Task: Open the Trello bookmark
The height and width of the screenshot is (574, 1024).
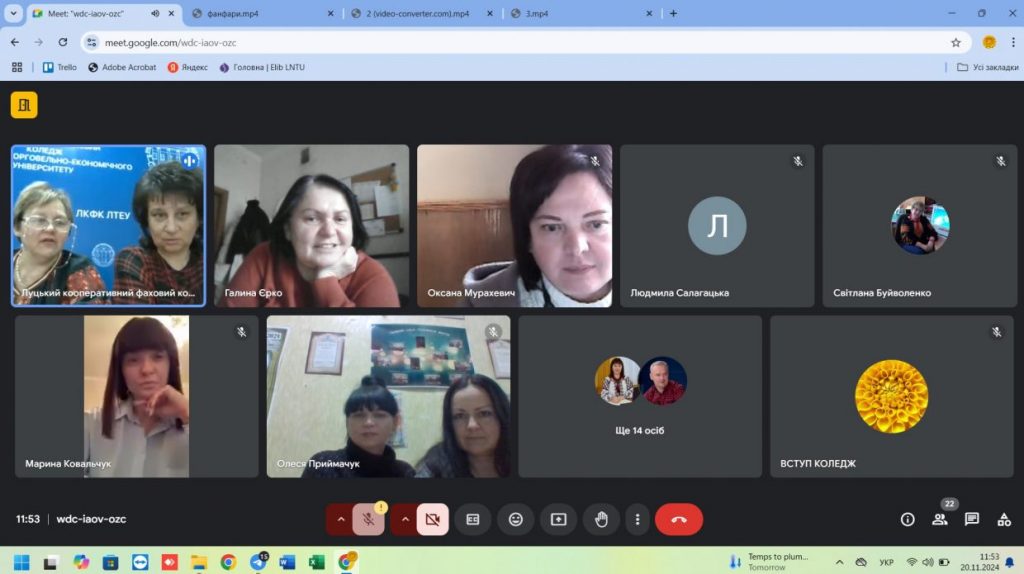Action: (60, 67)
